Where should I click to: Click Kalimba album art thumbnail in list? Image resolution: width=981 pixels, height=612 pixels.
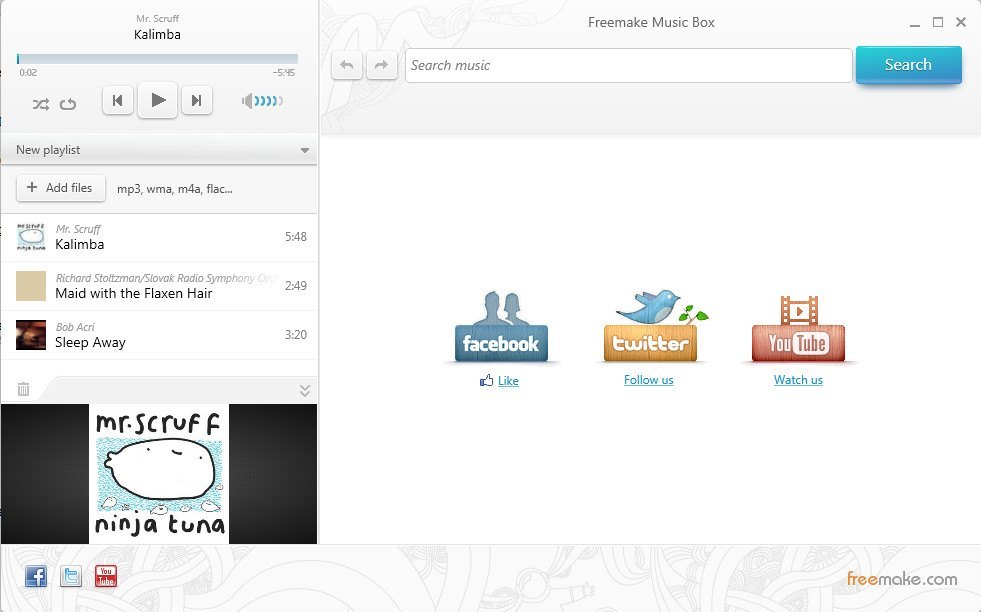coord(31,237)
